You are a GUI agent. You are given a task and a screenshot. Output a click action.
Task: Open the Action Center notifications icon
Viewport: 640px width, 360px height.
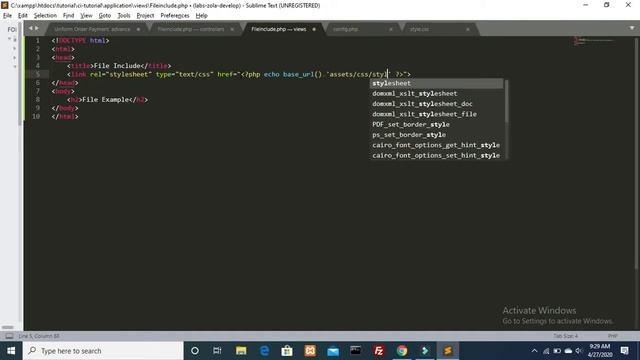624,351
